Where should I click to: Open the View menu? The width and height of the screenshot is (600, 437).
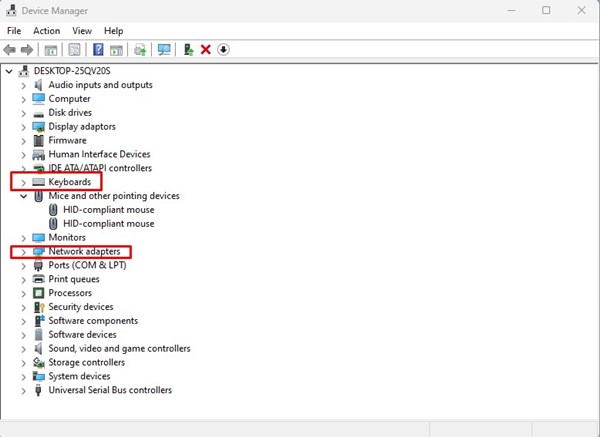(82, 31)
